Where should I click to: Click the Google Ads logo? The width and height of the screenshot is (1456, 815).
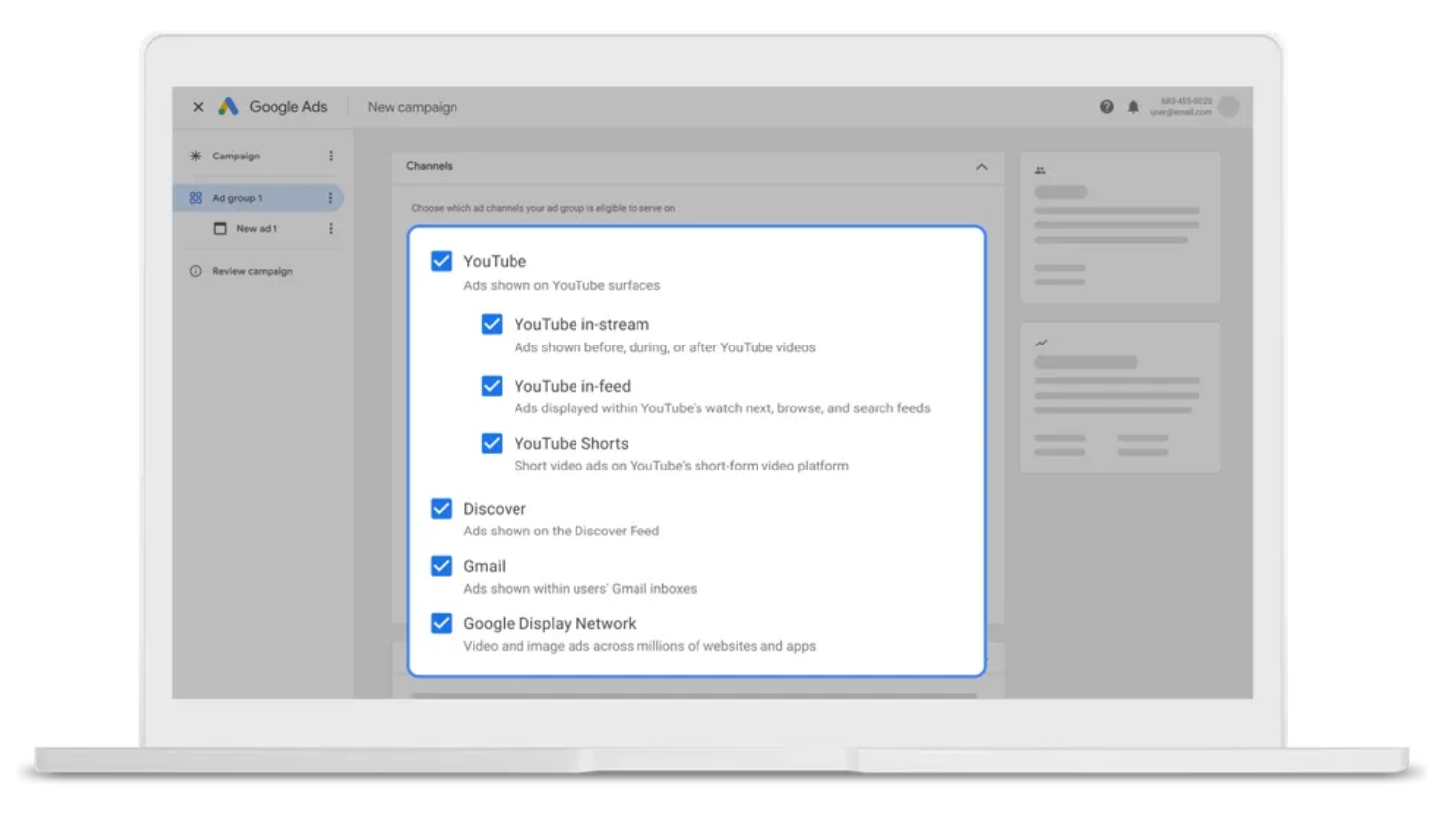228,106
